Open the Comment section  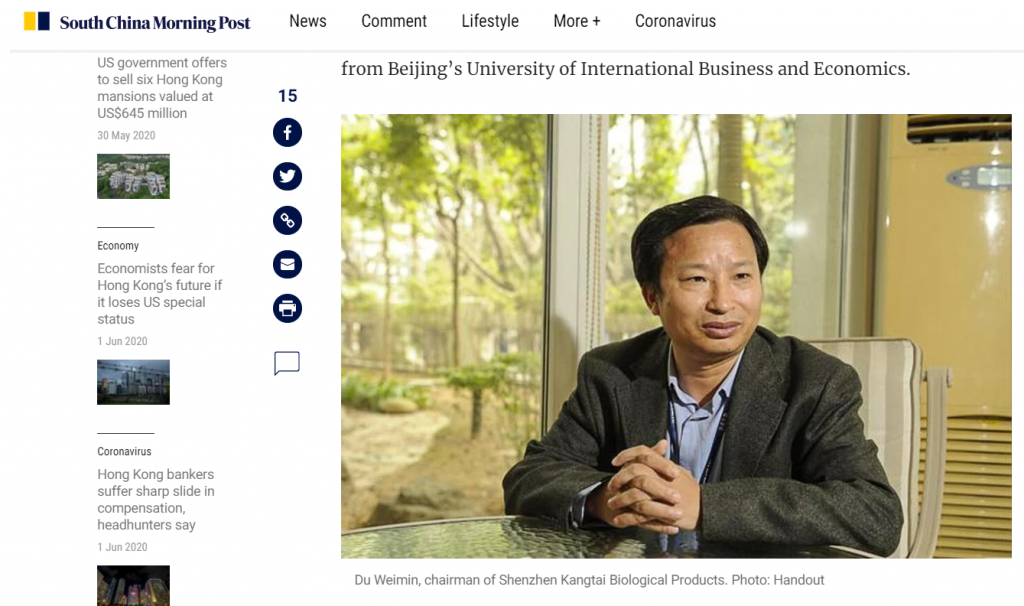click(x=394, y=21)
